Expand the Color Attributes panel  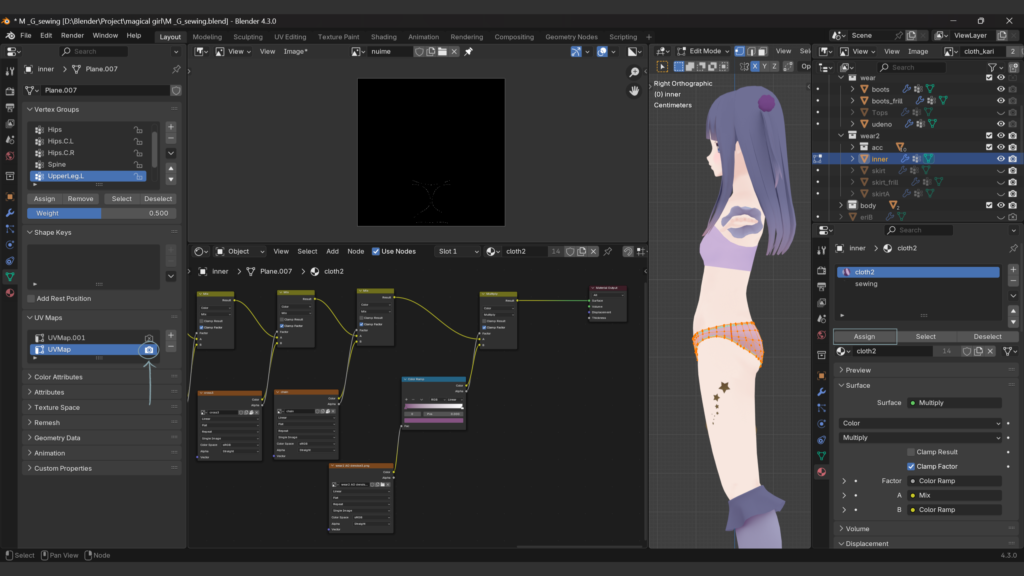58,377
